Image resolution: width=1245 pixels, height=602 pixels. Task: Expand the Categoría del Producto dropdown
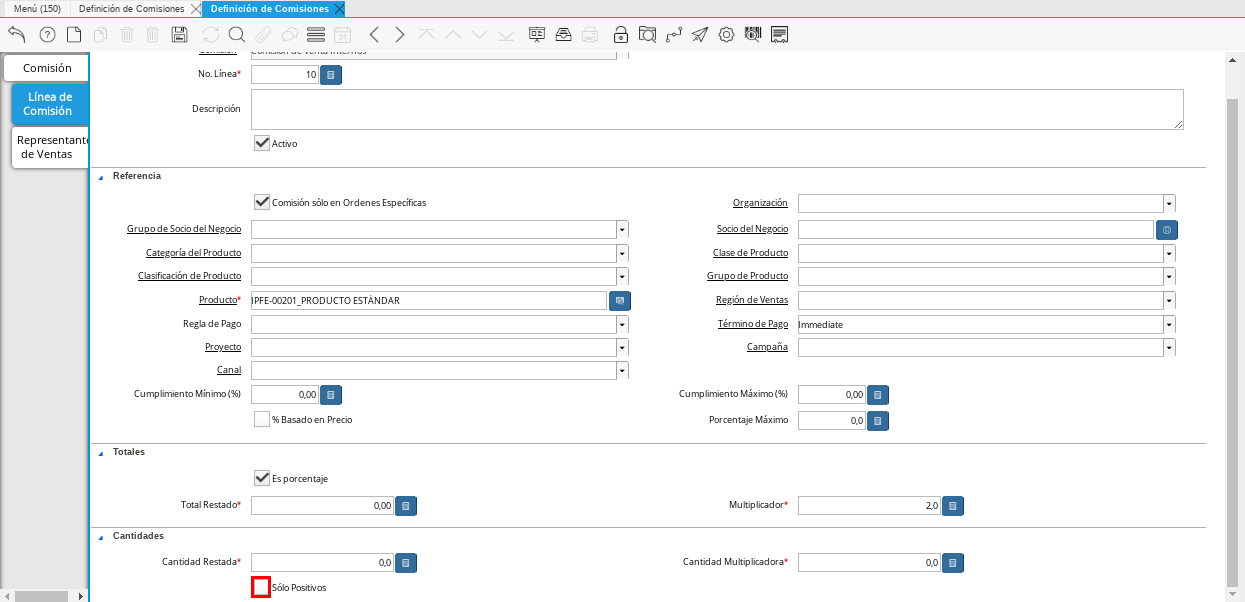[x=622, y=253]
